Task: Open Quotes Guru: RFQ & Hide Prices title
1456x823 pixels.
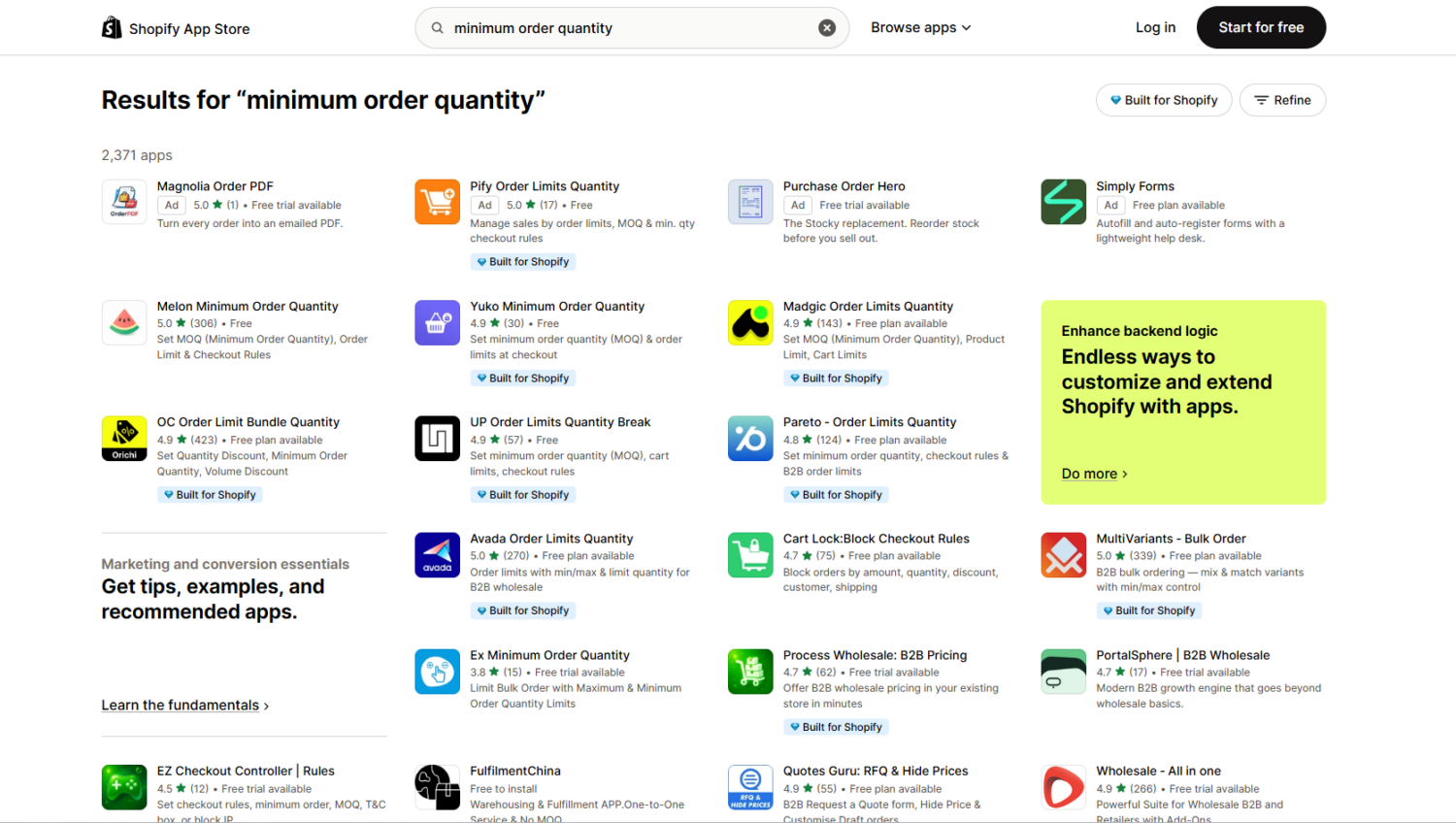Action: pyautogui.click(x=876, y=771)
